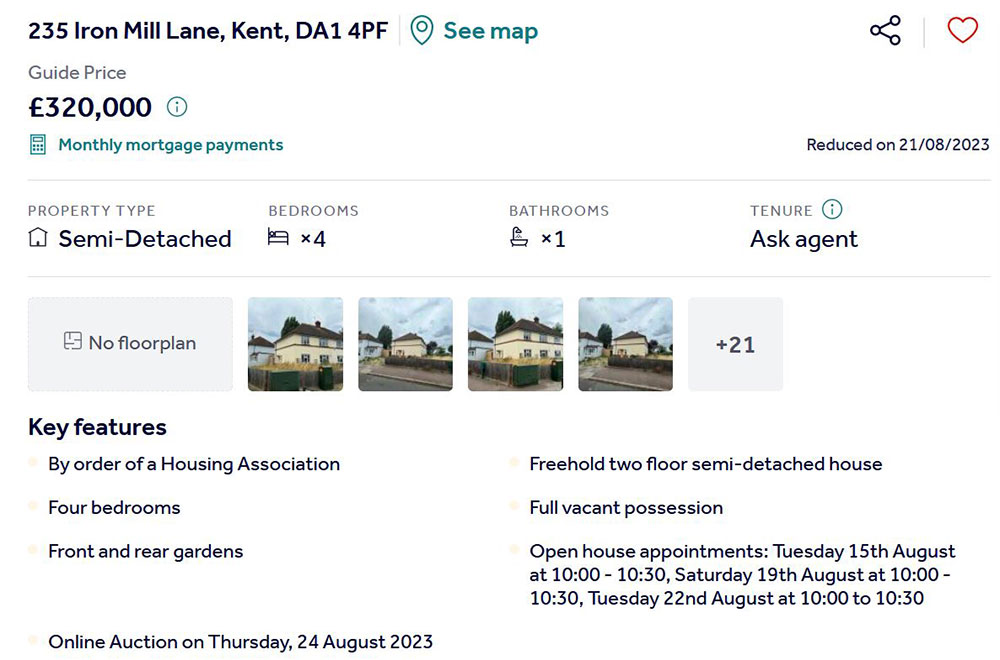This screenshot has width=1000, height=660.
Task: Click the Ask agent tenure text
Action: click(804, 239)
